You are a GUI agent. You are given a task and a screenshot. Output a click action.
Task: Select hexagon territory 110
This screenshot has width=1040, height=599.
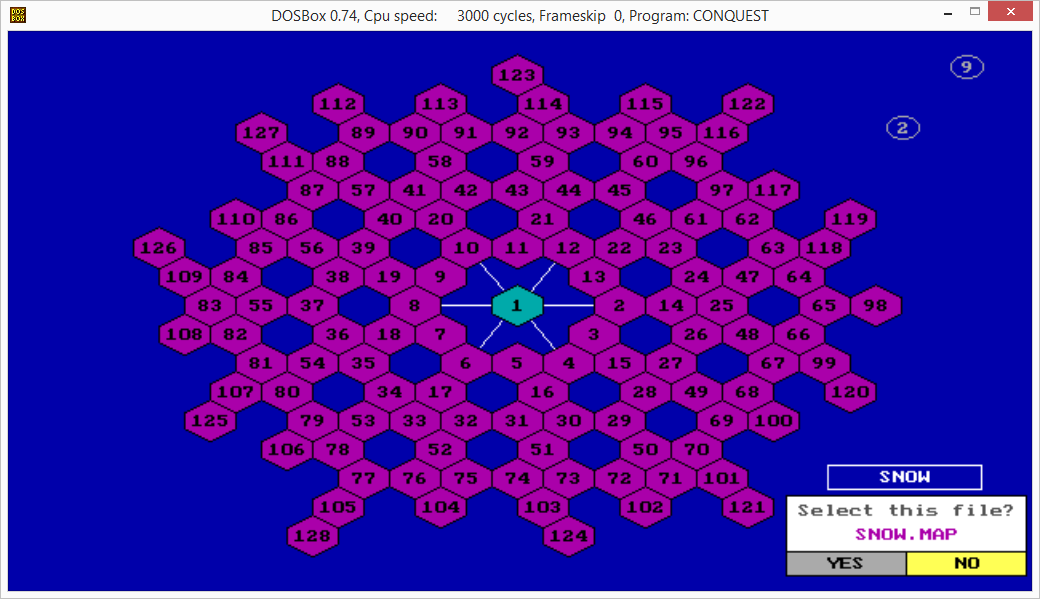click(236, 219)
